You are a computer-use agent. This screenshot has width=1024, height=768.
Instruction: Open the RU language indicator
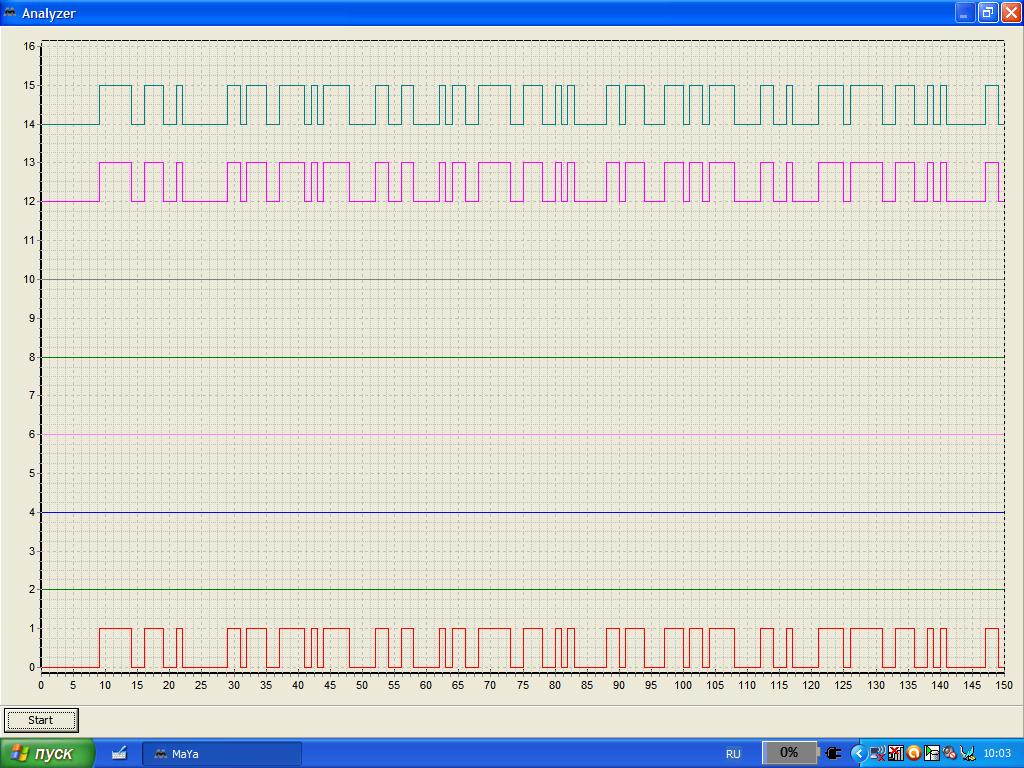tap(733, 754)
